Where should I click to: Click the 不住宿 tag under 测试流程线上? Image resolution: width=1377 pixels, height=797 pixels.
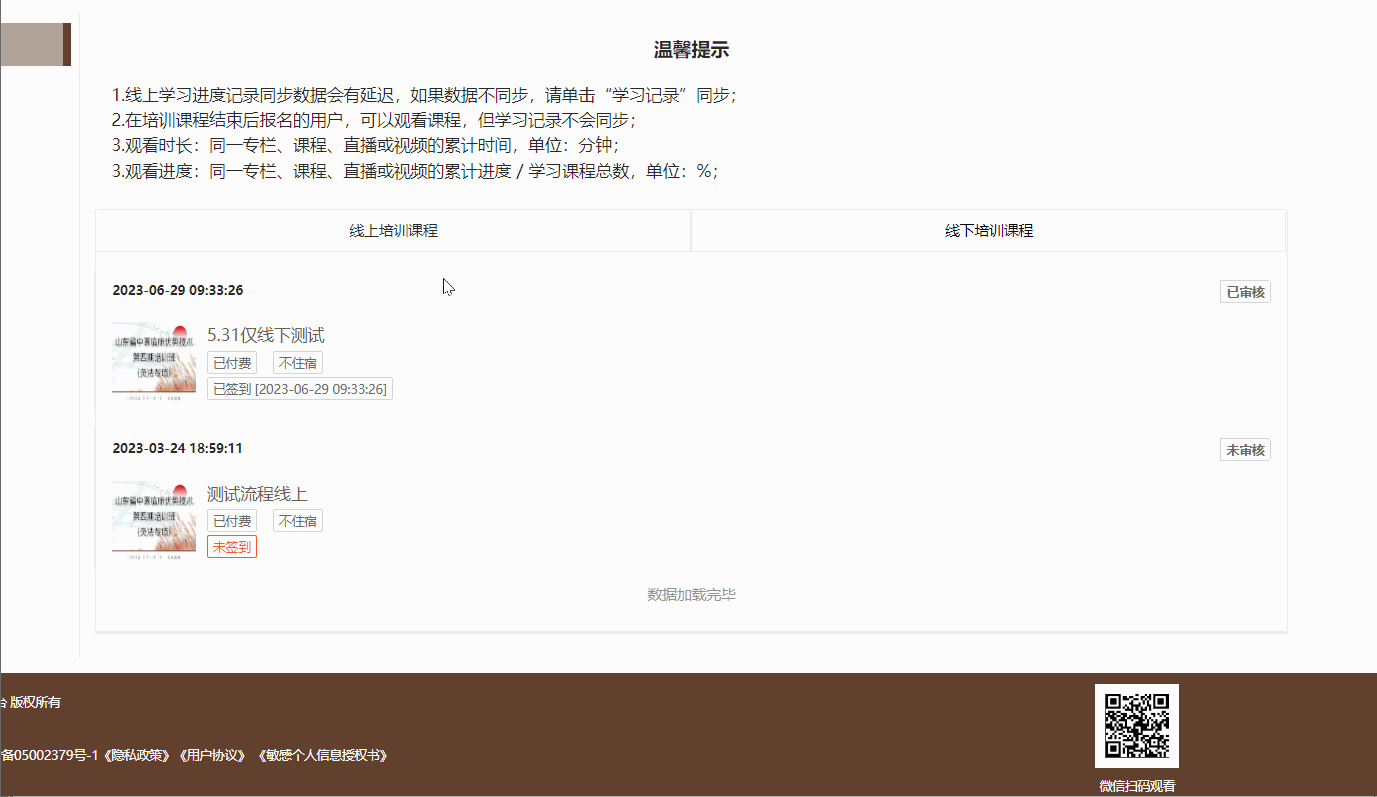[297, 520]
